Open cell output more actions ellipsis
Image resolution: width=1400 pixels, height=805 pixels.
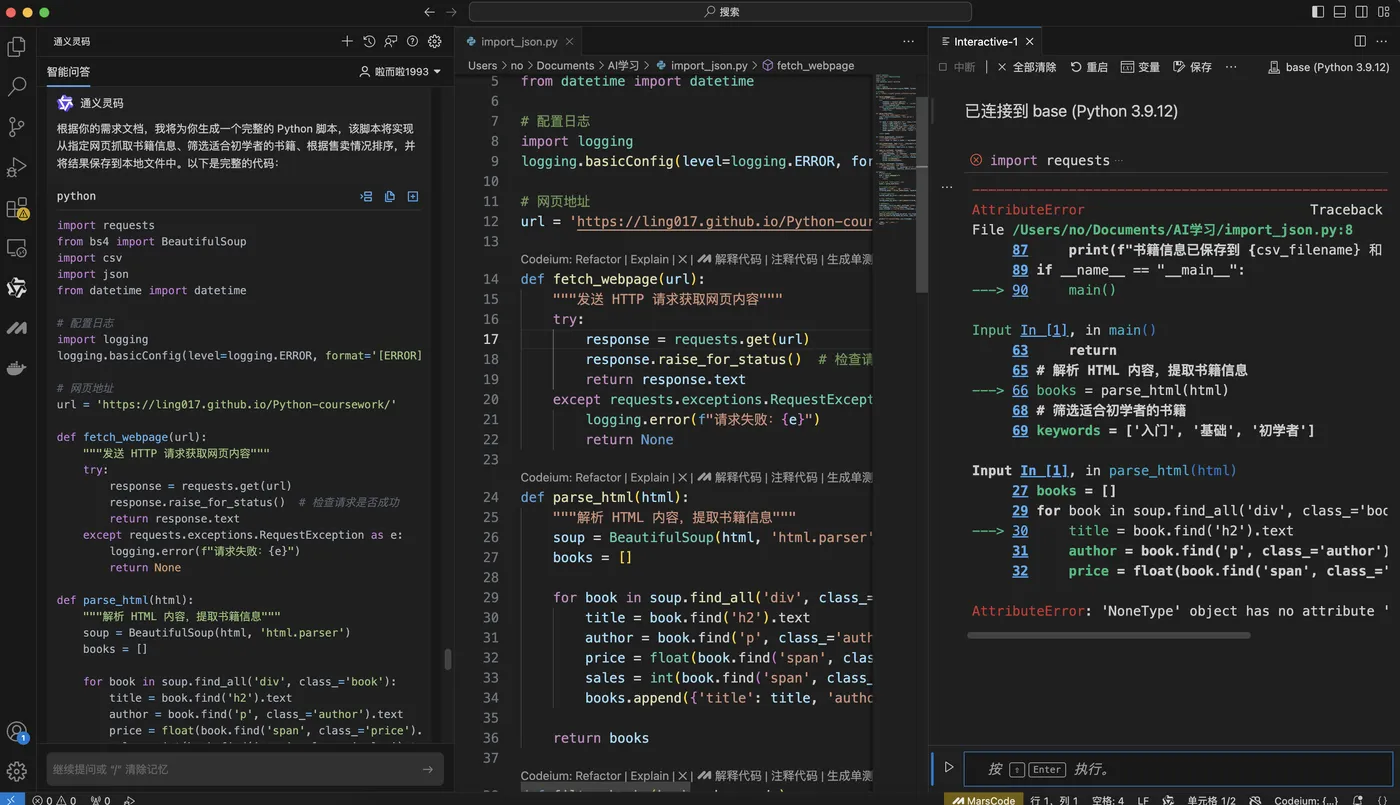click(x=946, y=187)
